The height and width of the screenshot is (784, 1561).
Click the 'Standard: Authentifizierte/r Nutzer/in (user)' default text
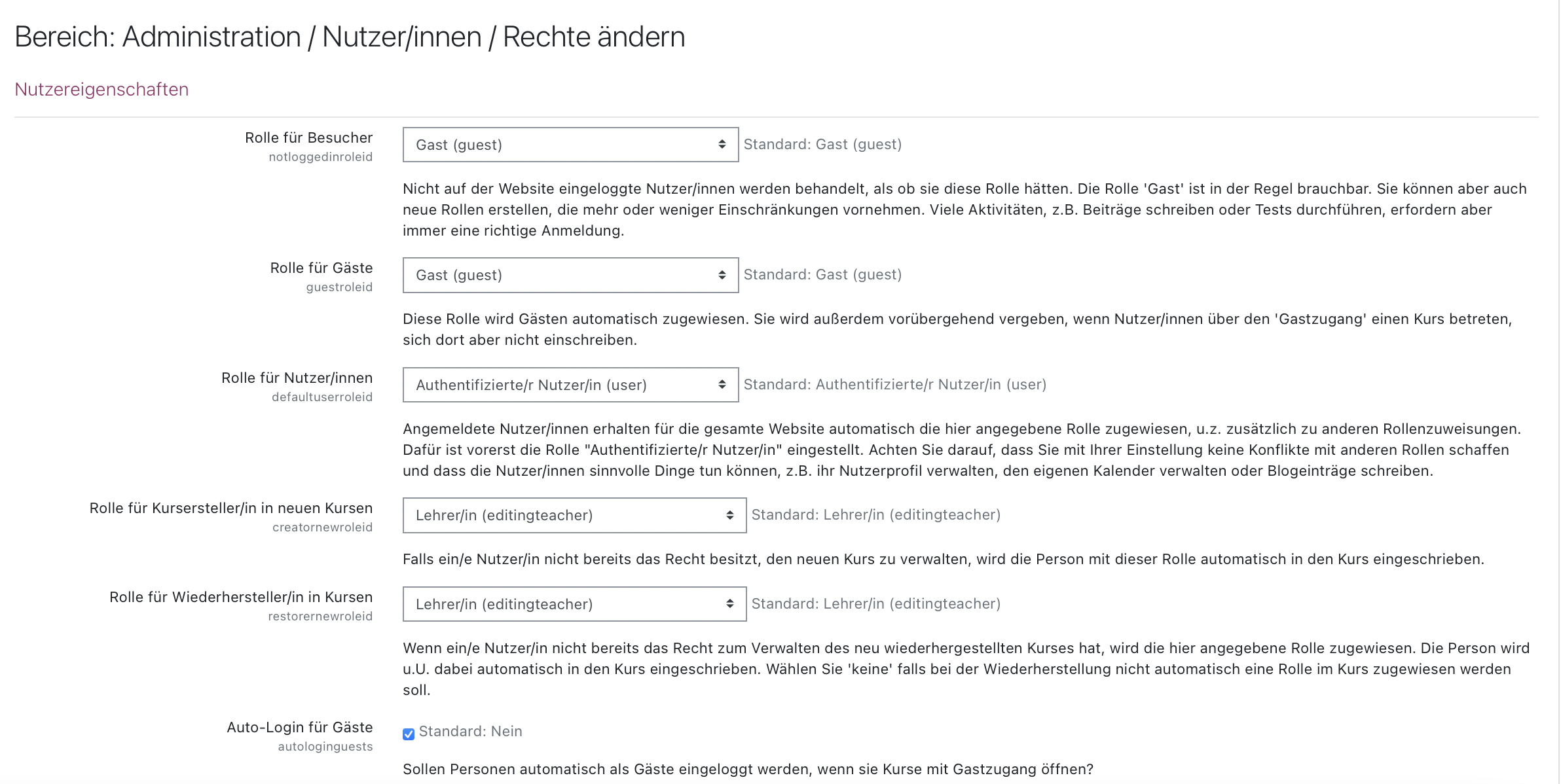pyautogui.click(x=894, y=384)
